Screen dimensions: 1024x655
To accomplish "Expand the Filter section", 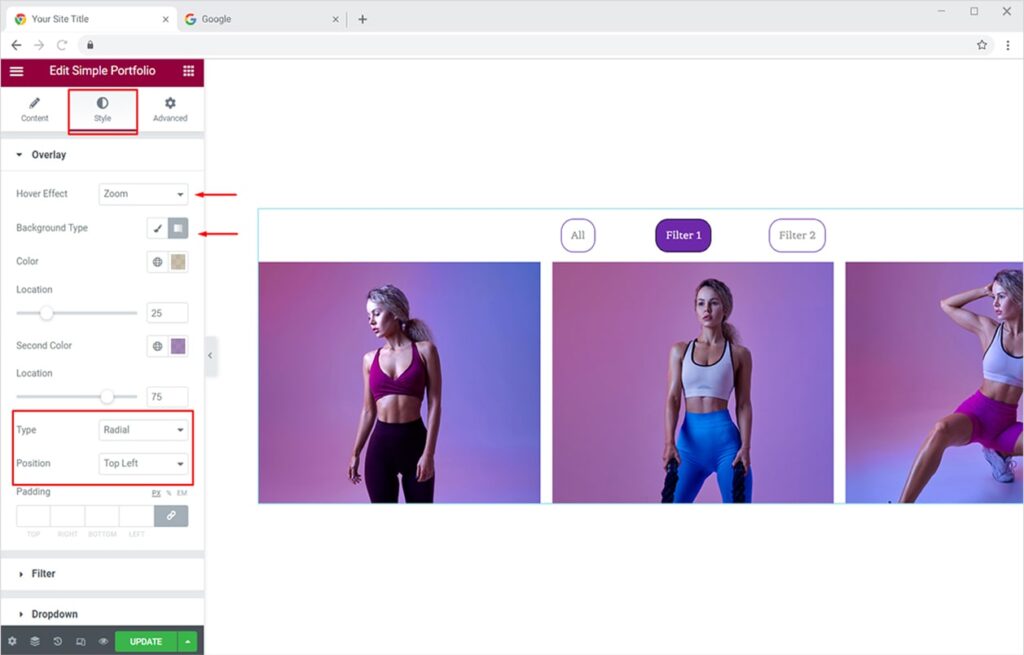I will point(43,574).
